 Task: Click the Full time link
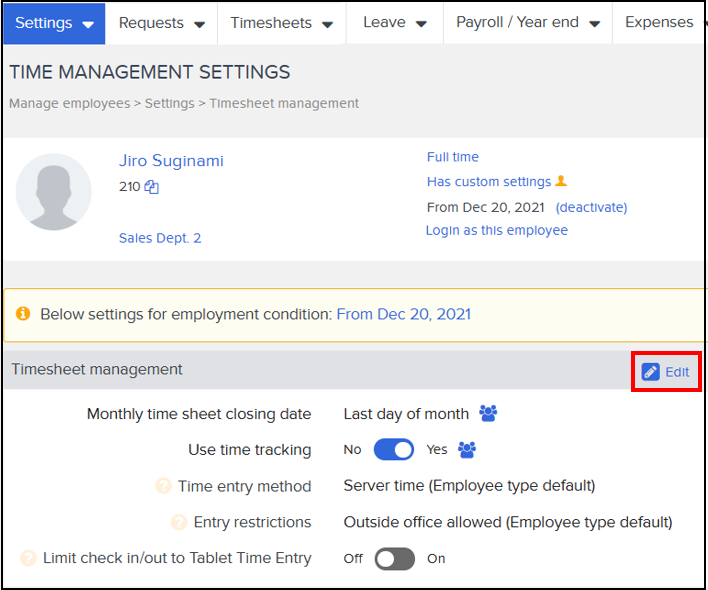coord(452,157)
